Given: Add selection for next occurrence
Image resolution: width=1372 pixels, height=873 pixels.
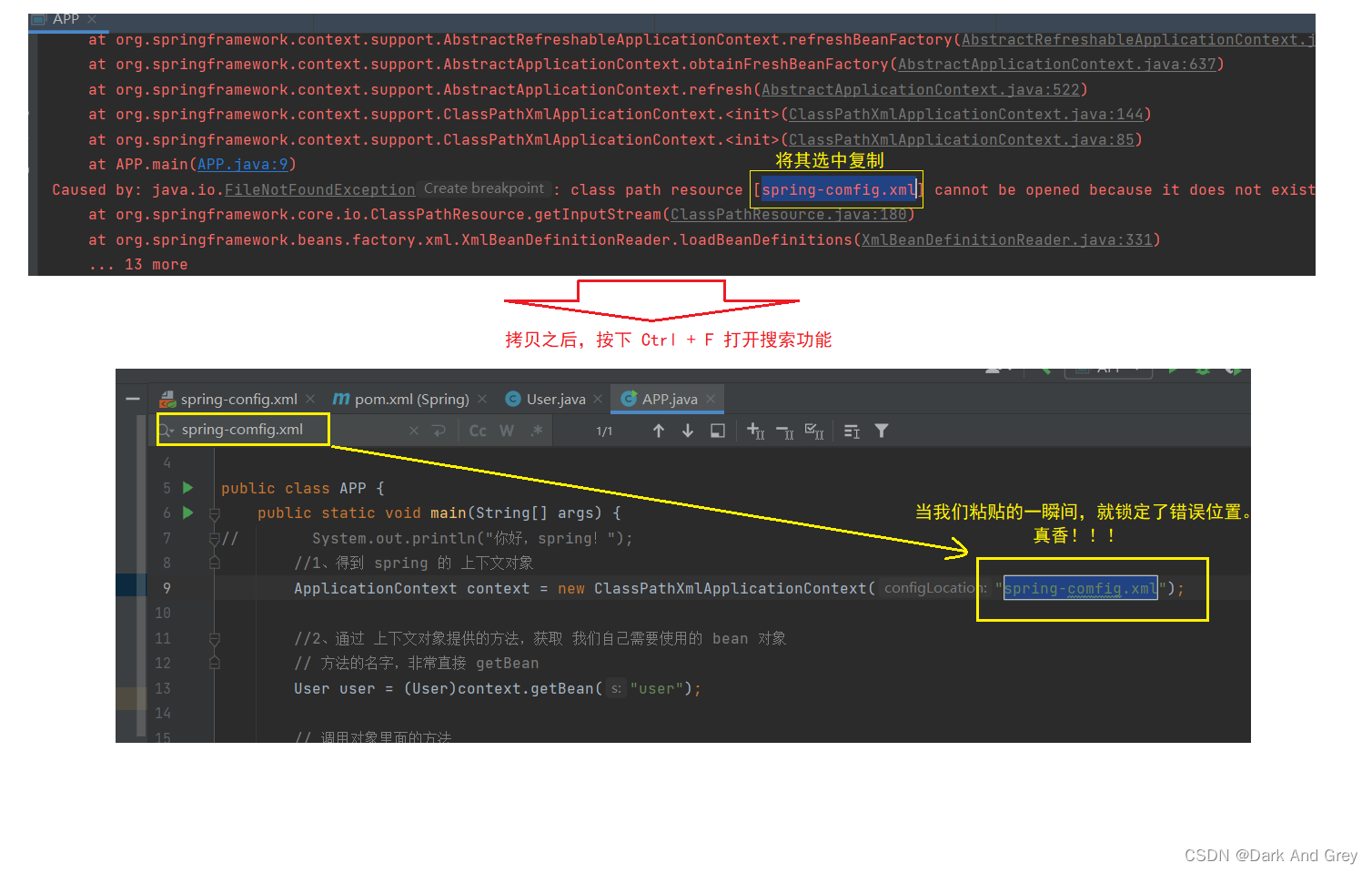Looking at the screenshot, I should coord(755,431).
